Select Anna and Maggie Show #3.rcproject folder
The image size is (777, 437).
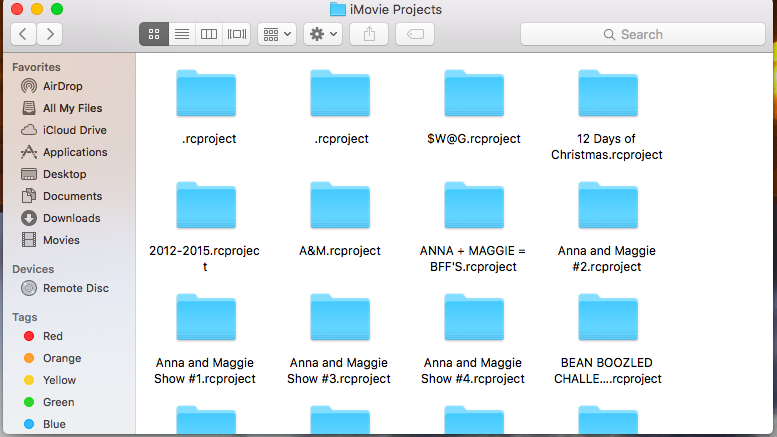[x=340, y=318]
